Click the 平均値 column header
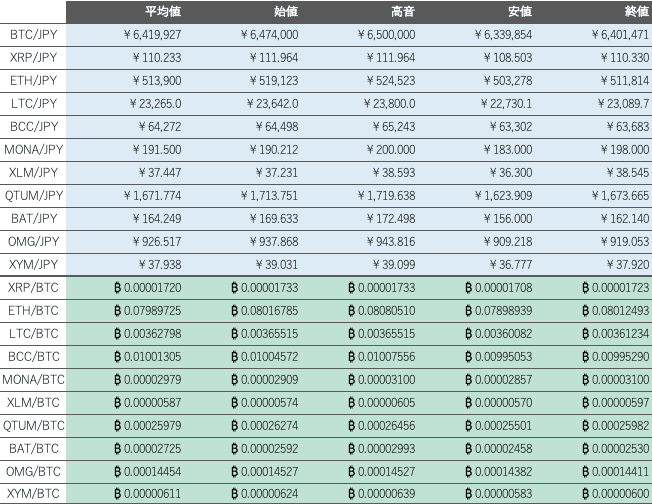 pyautogui.click(x=163, y=12)
